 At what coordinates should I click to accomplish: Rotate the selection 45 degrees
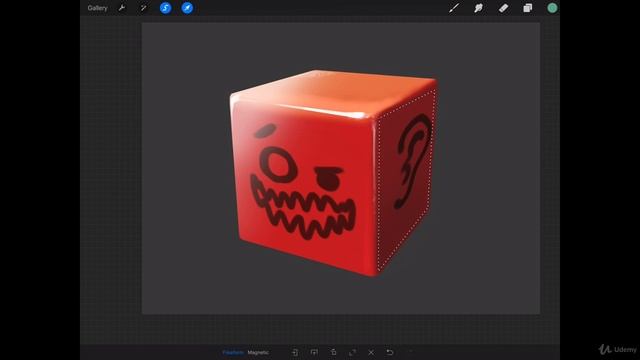[333, 352]
